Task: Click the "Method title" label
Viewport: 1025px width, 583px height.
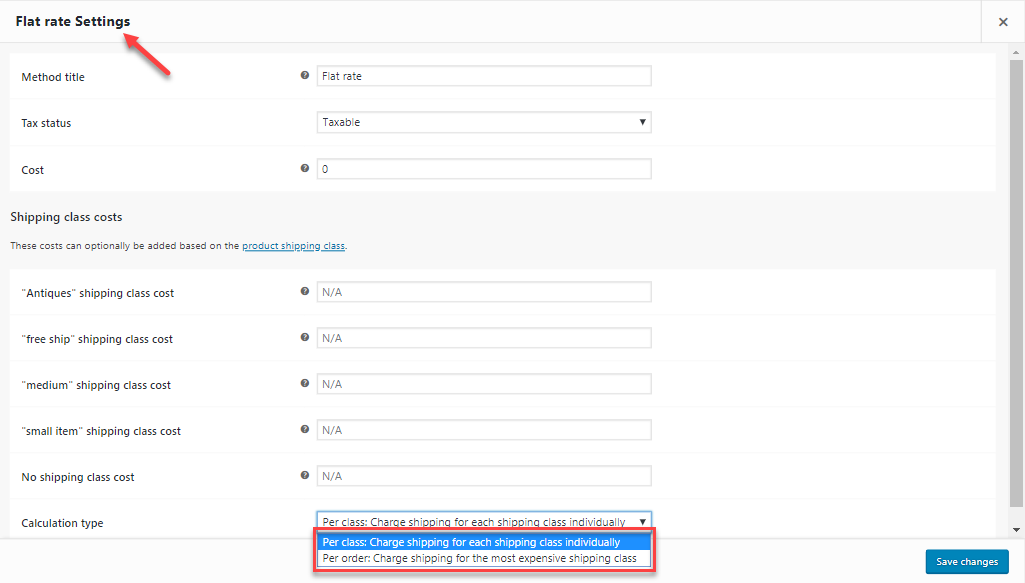Action: (x=53, y=77)
